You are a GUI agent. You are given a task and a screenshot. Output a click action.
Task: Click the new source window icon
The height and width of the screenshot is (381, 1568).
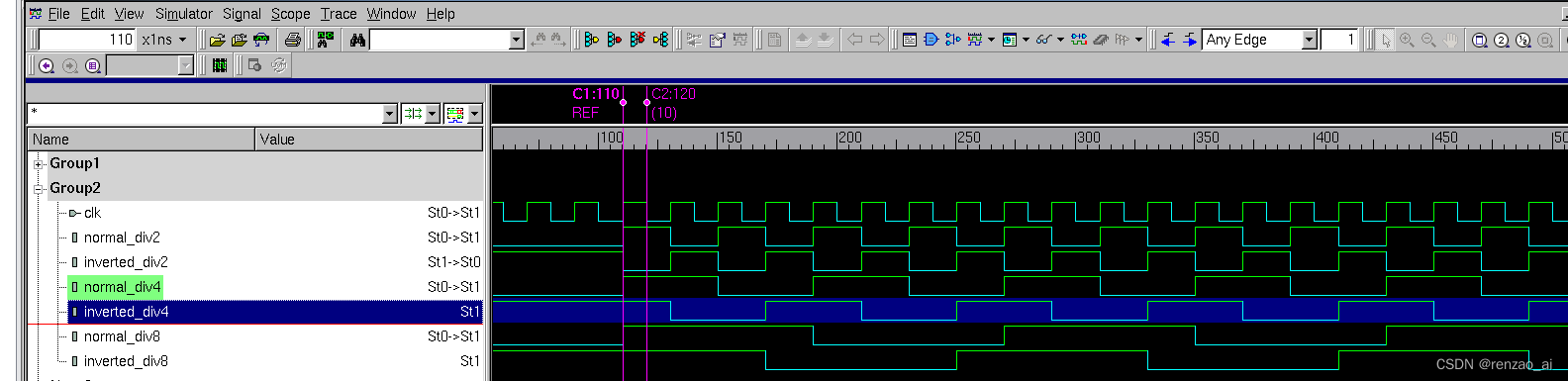(x=910, y=40)
